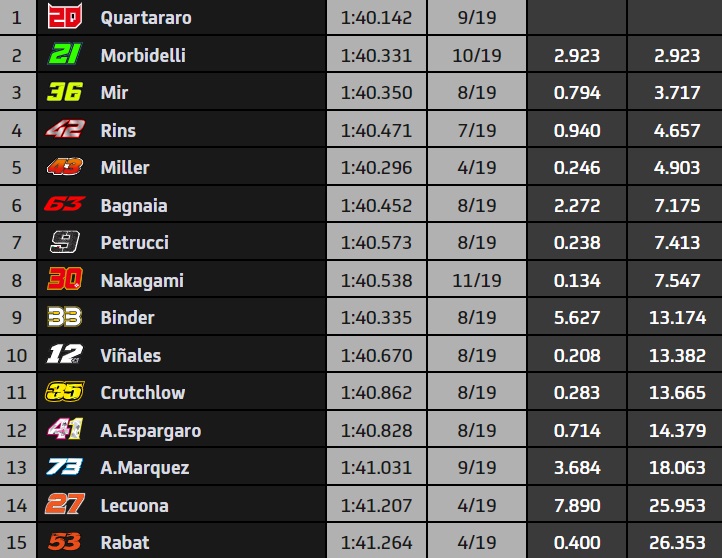
Task: Open rider name Rabat
Action: (x=125, y=542)
